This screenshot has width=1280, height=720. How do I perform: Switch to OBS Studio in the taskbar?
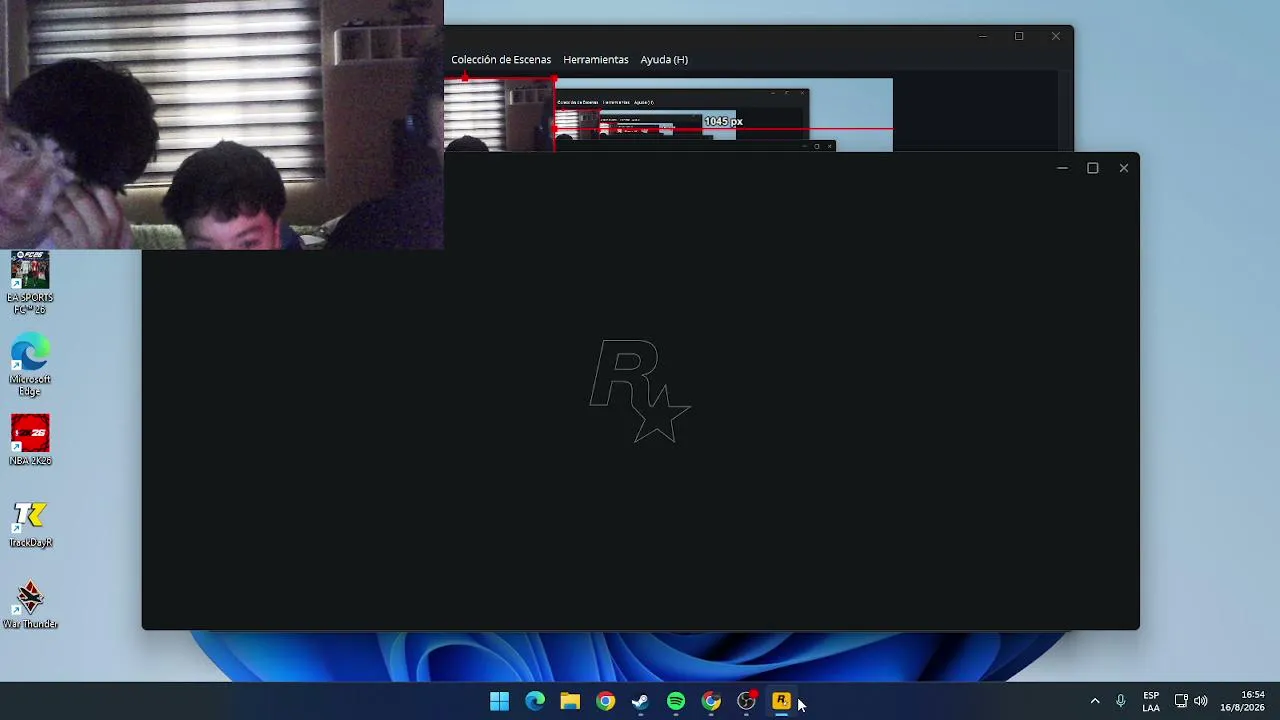click(746, 701)
